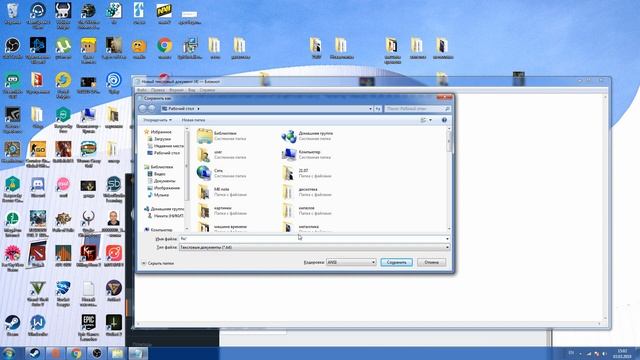Select the Libraries header in the sidebar

point(158,167)
